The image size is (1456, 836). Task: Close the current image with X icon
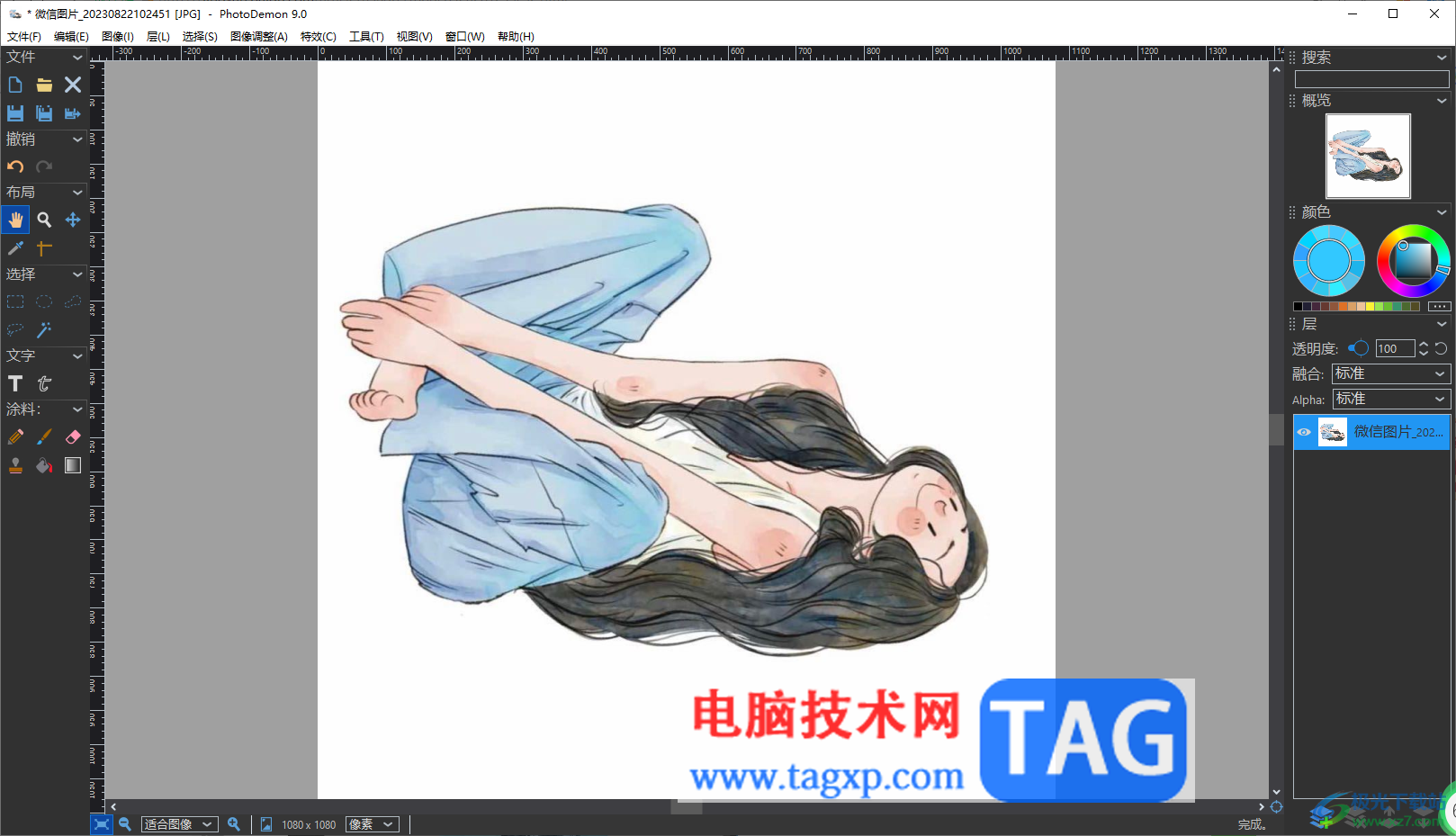pyautogui.click(x=73, y=85)
